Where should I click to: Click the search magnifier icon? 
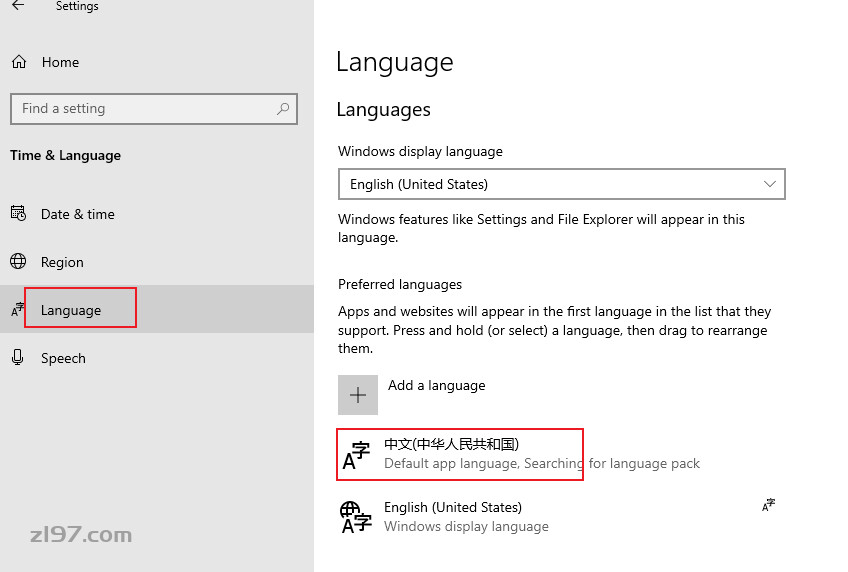coord(283,109)
